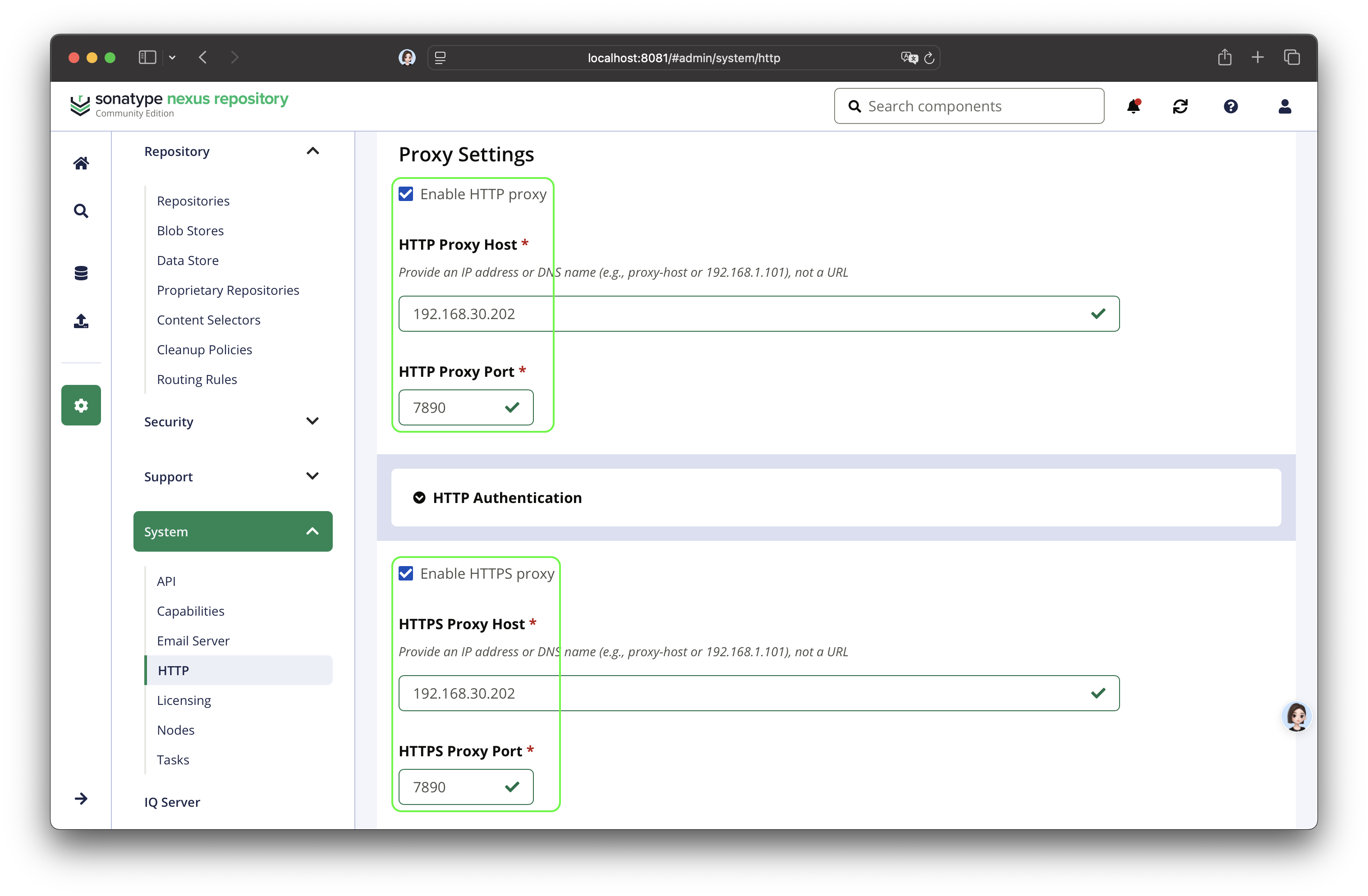Open Capabilities link

(x=191, y=611)
